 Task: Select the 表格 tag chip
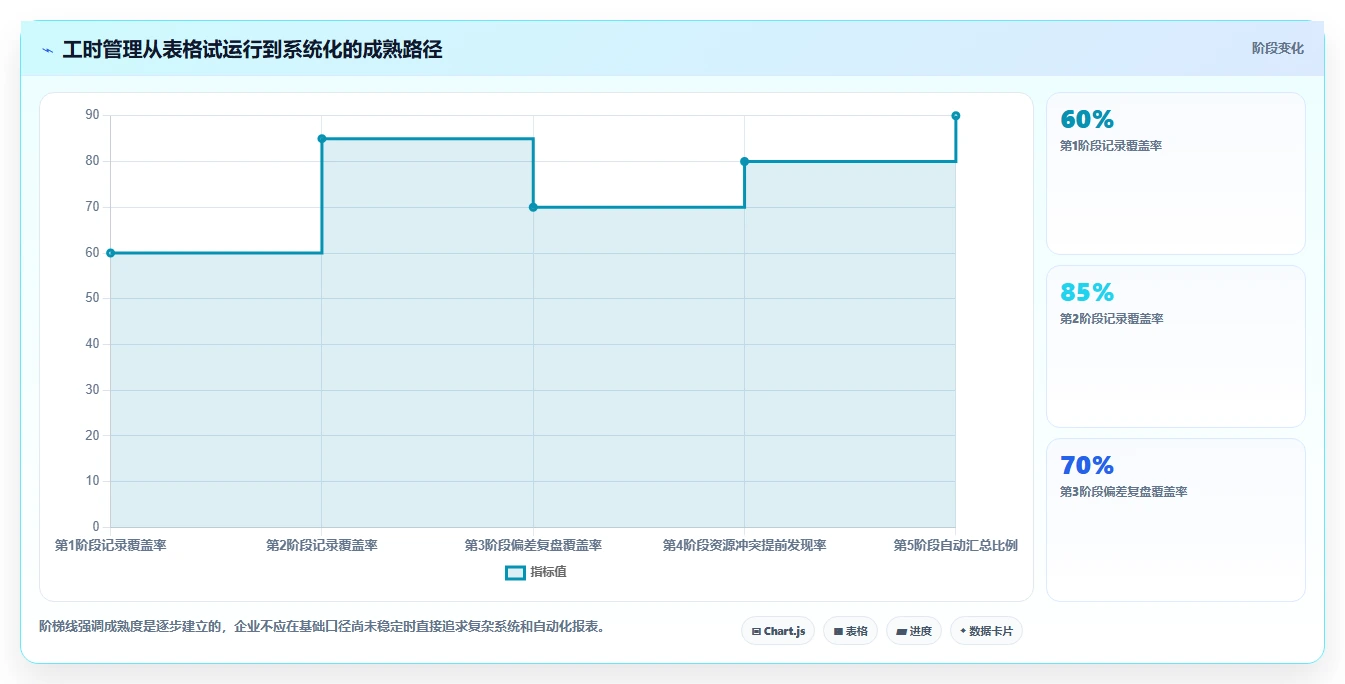850,631
